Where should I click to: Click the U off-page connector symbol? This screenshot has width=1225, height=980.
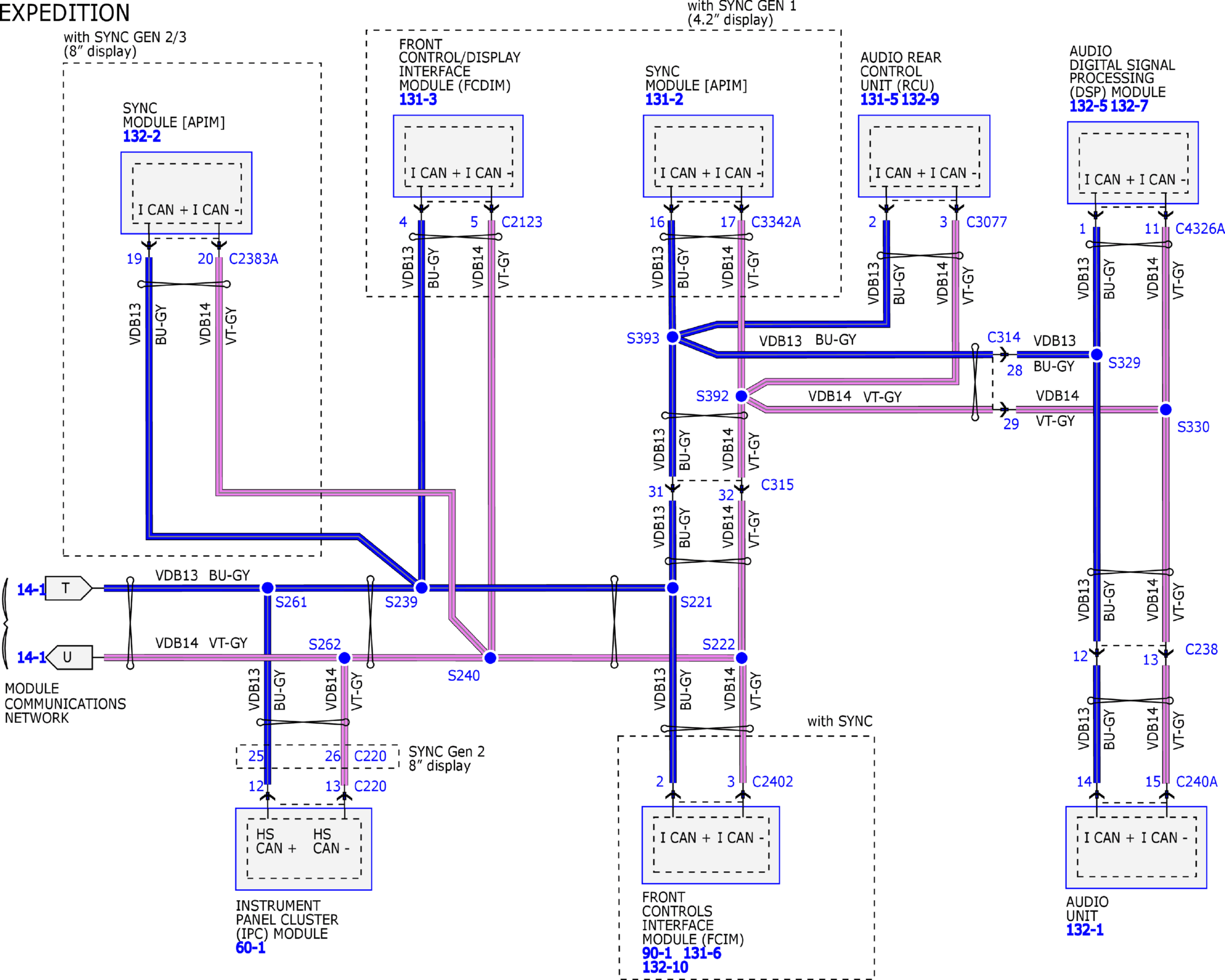click(69, 657)
